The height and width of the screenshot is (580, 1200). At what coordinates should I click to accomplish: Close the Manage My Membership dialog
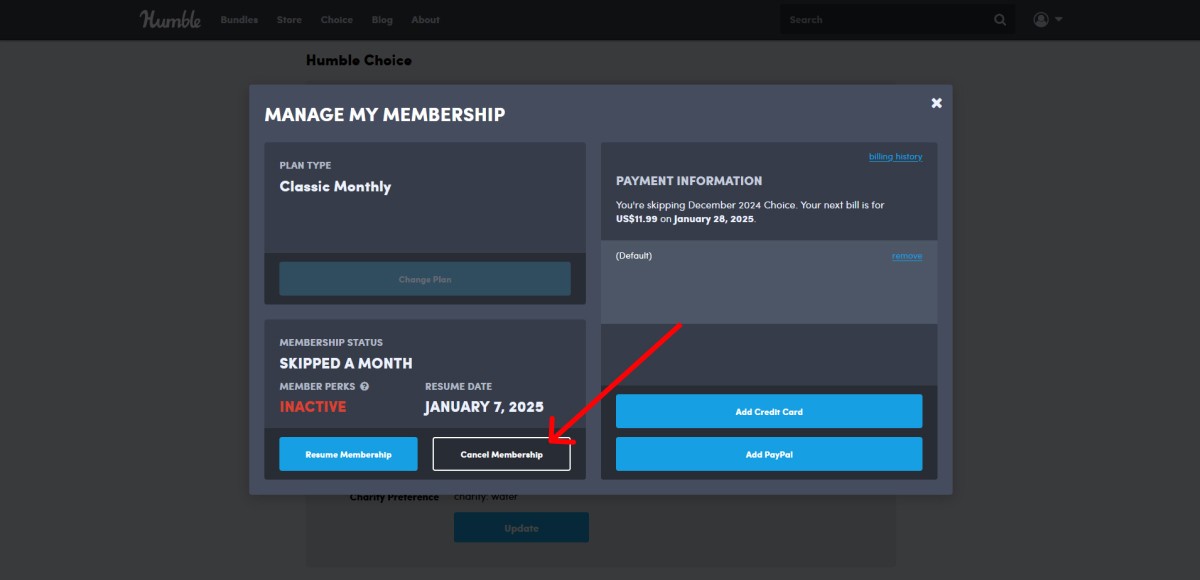937,103
